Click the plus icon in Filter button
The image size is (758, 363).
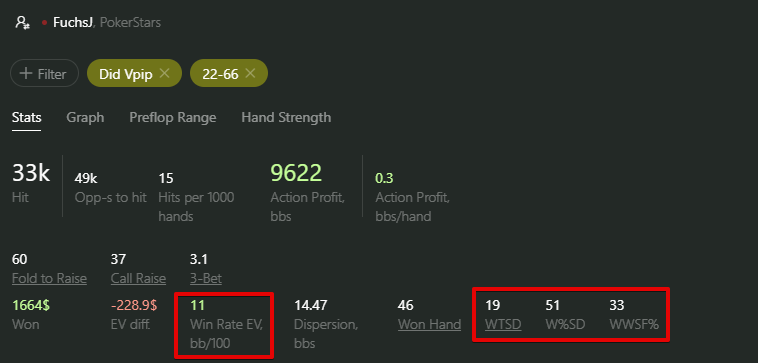25,73
